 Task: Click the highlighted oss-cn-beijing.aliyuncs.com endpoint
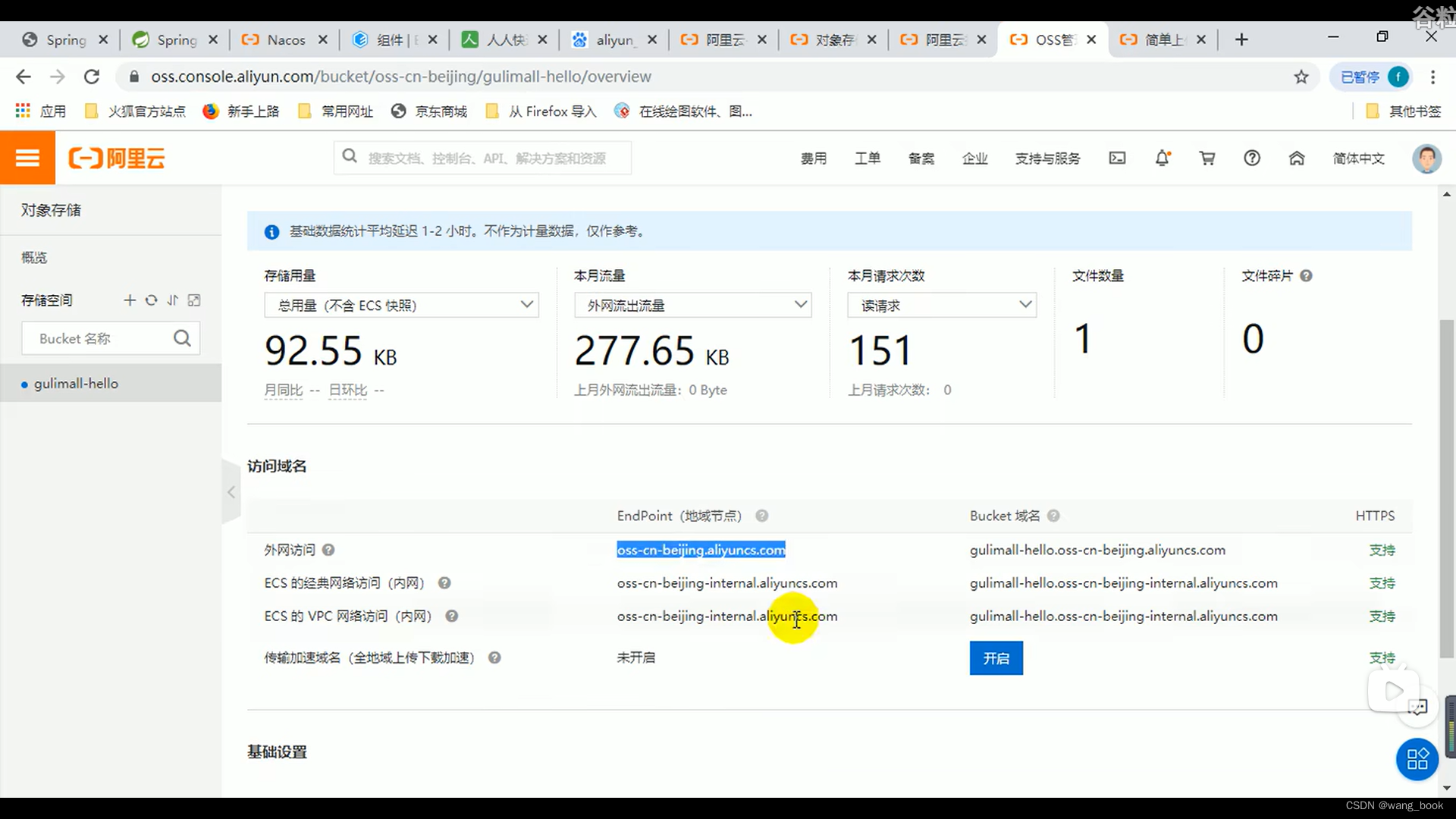click(x=701, y=550)
